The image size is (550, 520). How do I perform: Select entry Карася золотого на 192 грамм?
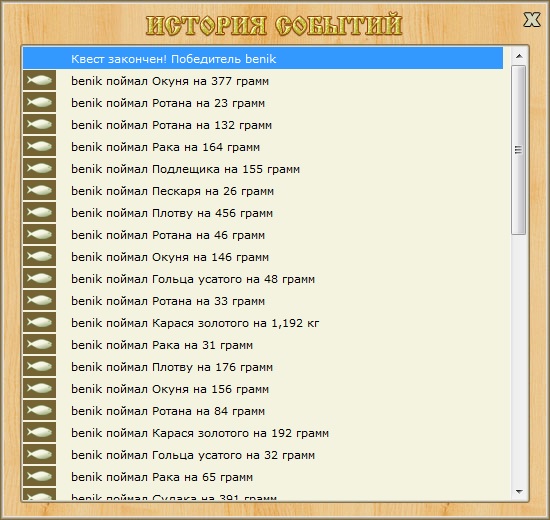263,433
